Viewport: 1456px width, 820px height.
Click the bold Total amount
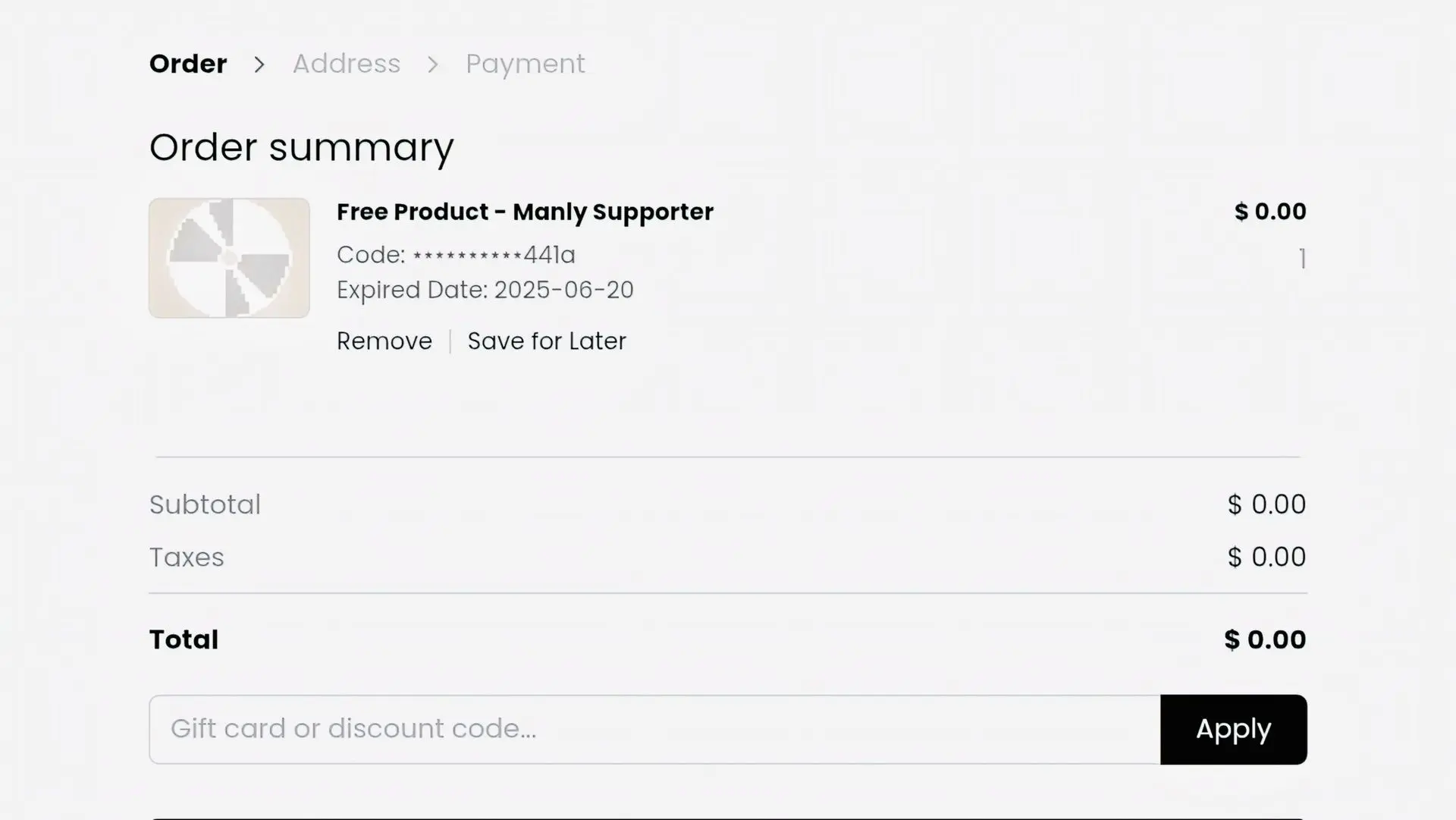pyautogui.click(x=1265, y=639)
